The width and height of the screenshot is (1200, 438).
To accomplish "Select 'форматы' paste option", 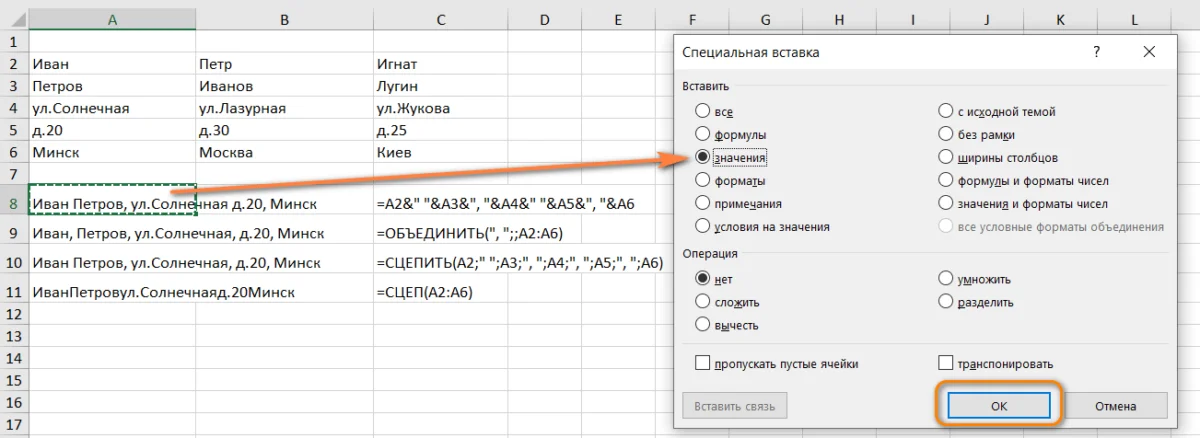I will (x=703, y=181).
